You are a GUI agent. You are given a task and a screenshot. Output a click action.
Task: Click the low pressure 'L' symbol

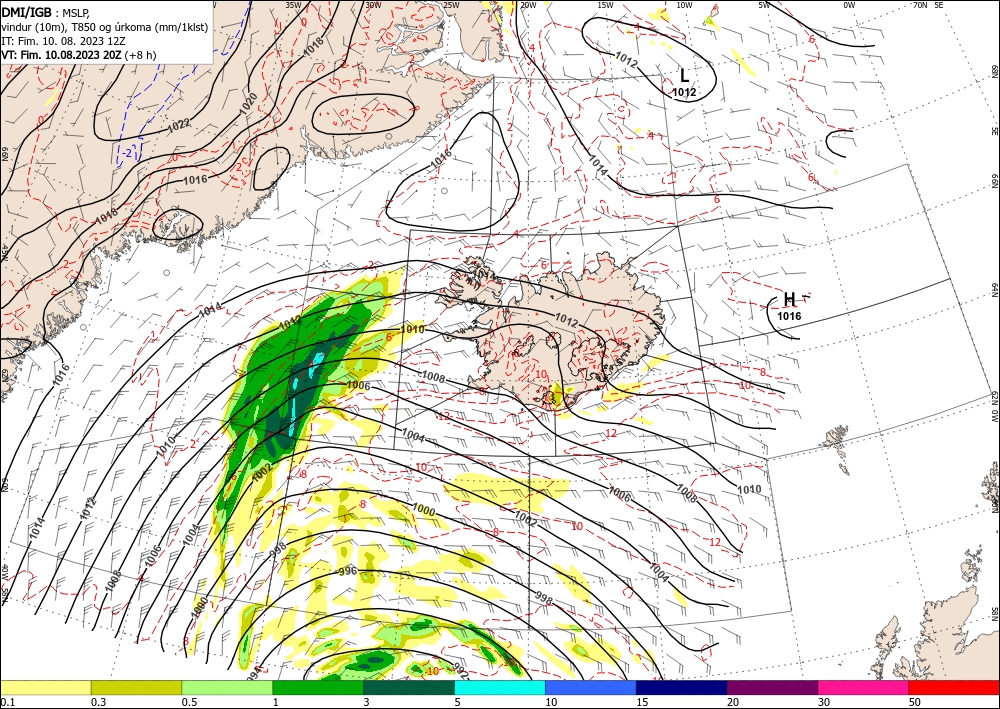click(684, 76)
